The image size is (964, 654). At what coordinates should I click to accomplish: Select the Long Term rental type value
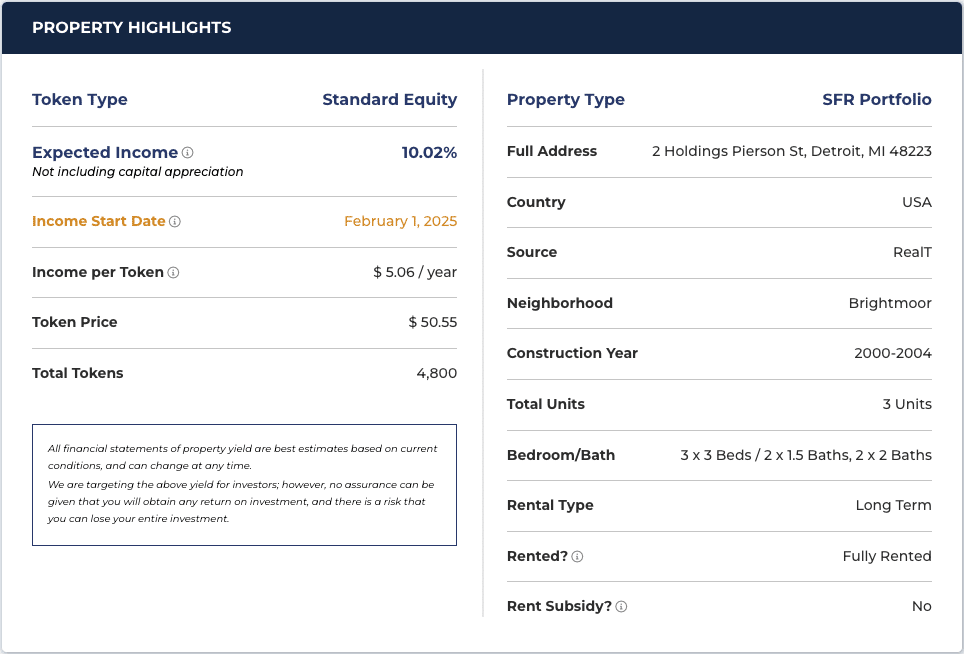[893, 505]
